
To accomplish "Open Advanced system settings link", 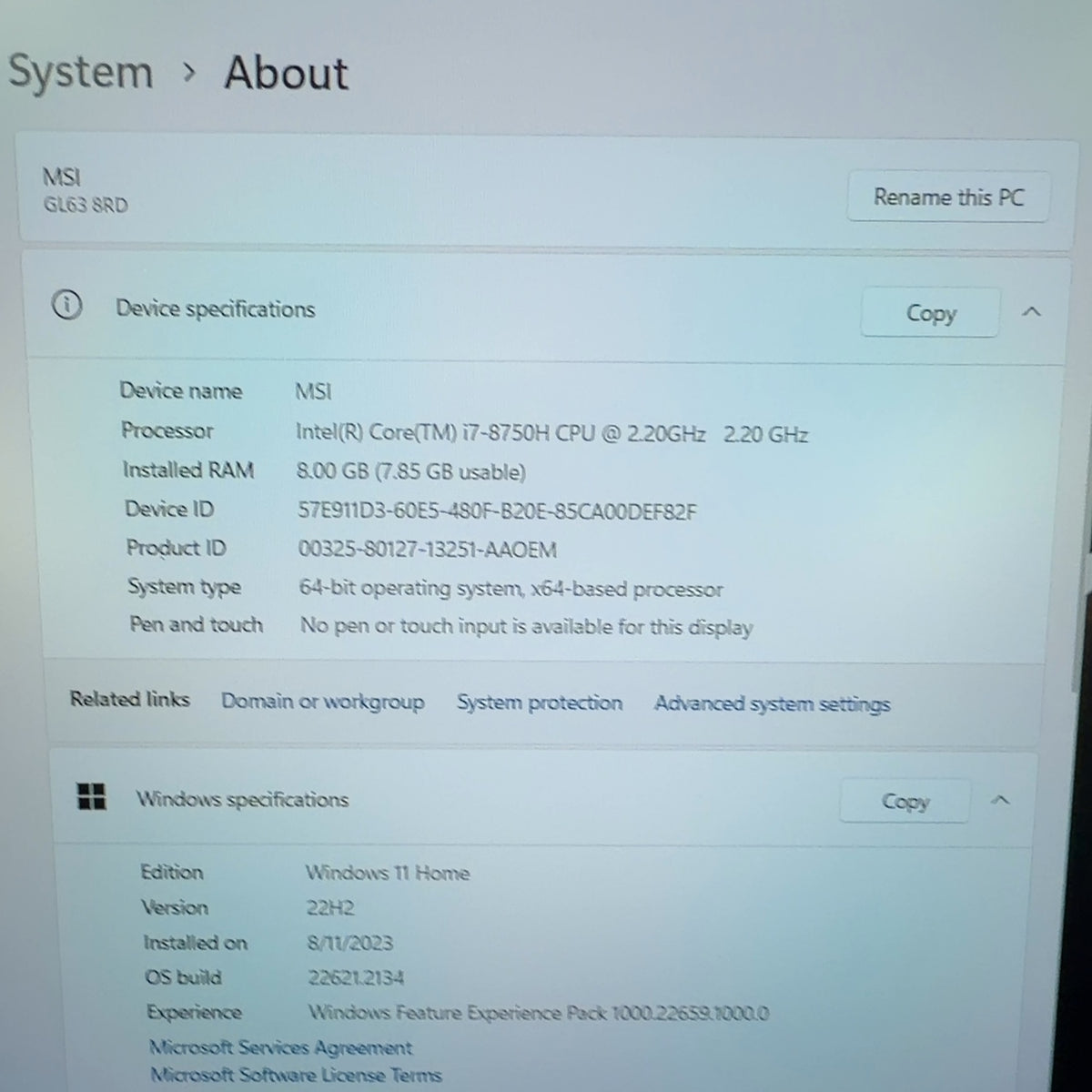I will coord(772,703).
